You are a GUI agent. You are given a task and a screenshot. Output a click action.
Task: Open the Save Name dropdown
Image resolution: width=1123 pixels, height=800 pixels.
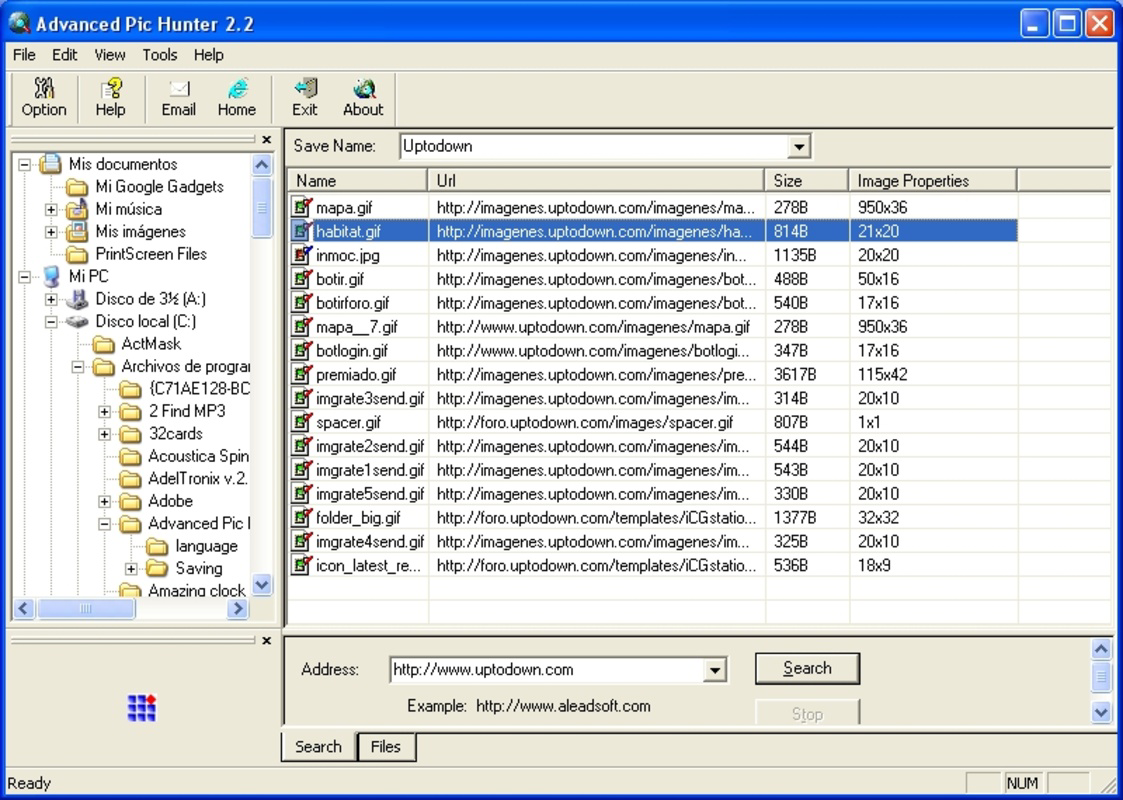[798, 147]
